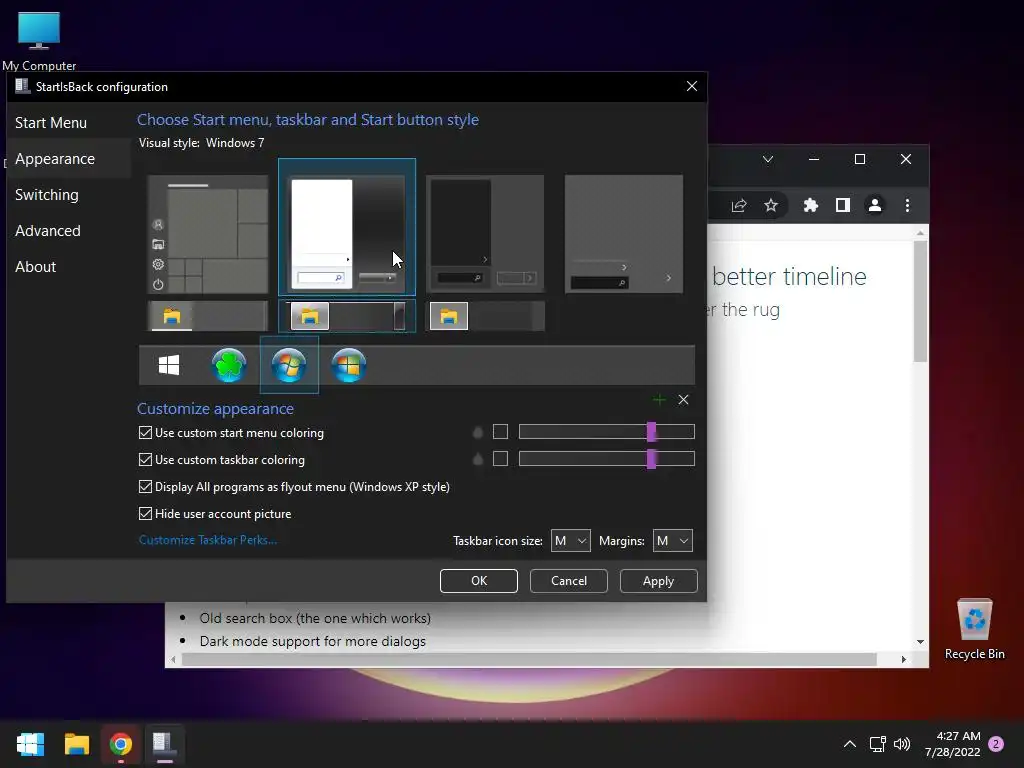Click the browser vertical scrollbar thumb
This screenshot has width=1024, height=768.
click(920, 301)
